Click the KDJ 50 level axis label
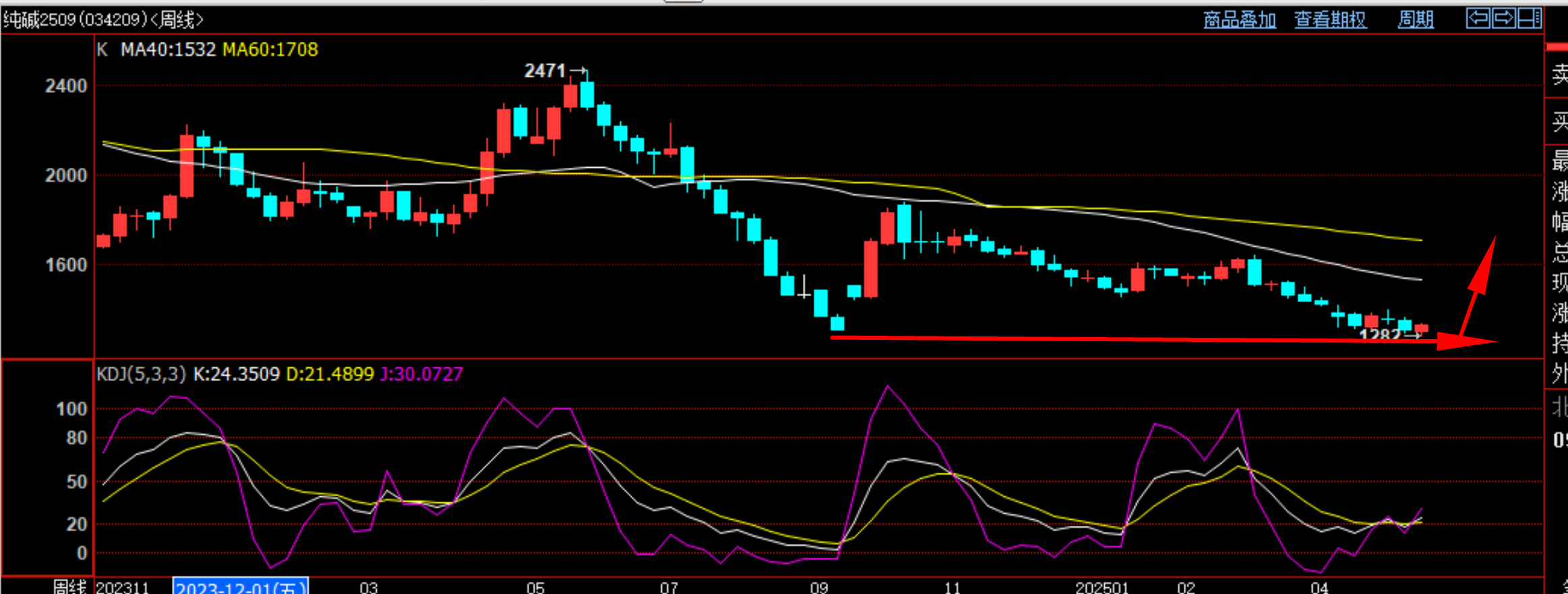The image size is (1568, 594). pyautogui.click(x=76, y=482)
